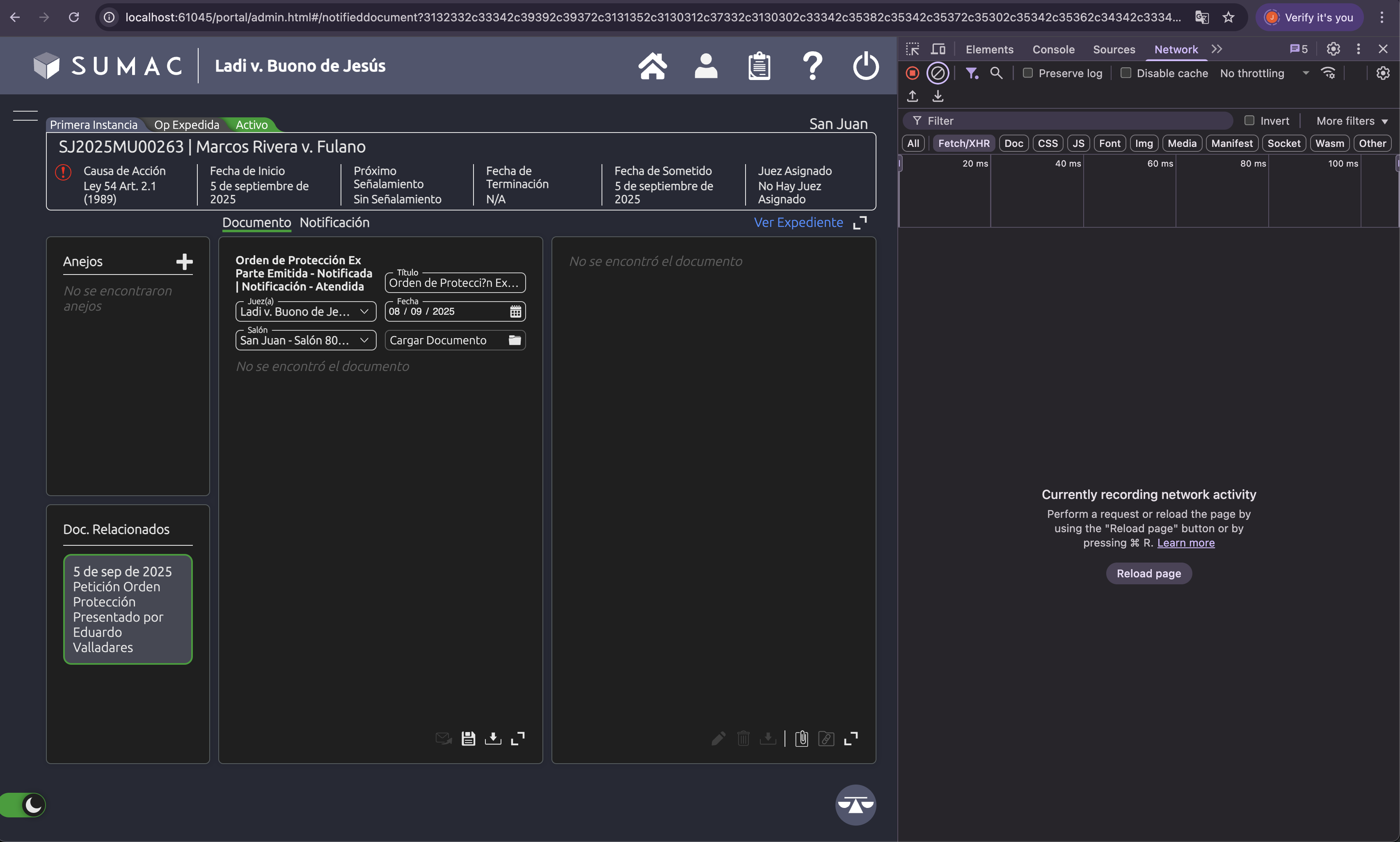1400x842 pixels.
Task: Go to SUMAC home via house icon
Action: [x=652, y=66]
